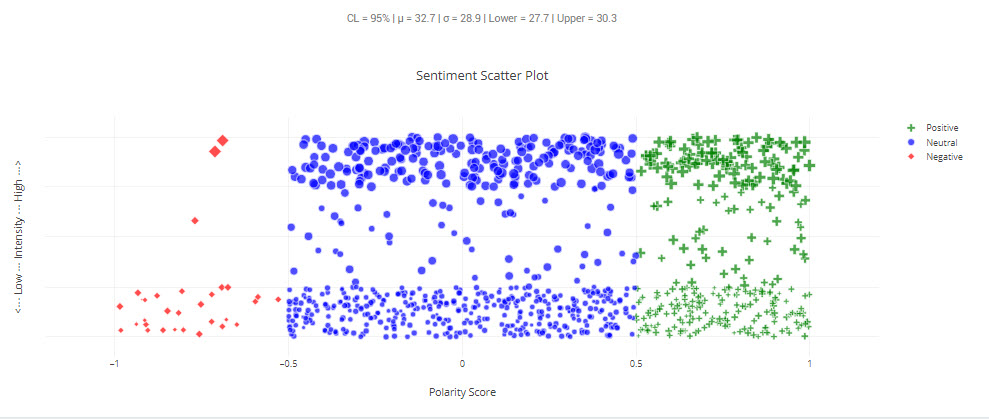Click the lone mid-height red diamond point

[x=195, y=220]
